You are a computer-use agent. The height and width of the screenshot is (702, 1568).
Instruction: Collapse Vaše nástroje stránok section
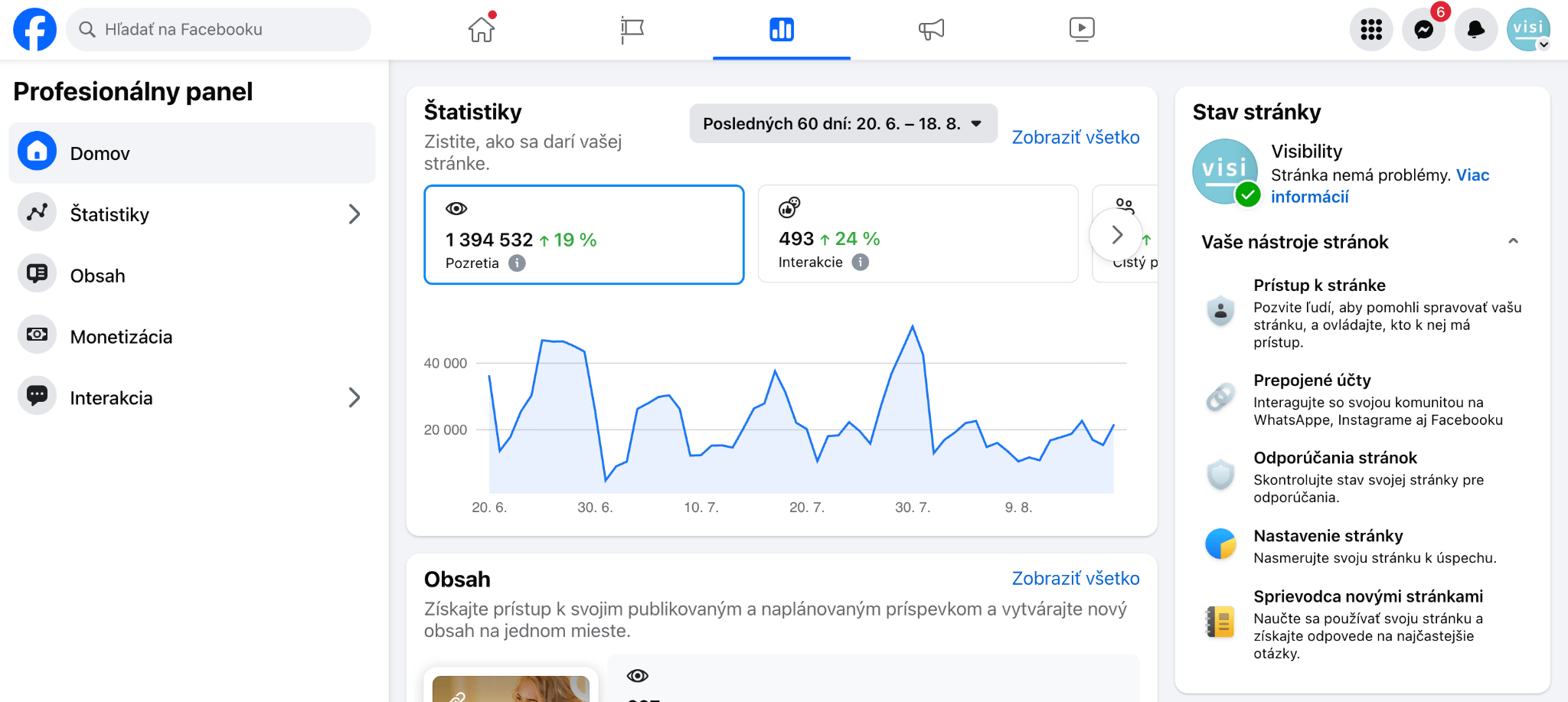pyautogui.click(x=1512, y=242)
